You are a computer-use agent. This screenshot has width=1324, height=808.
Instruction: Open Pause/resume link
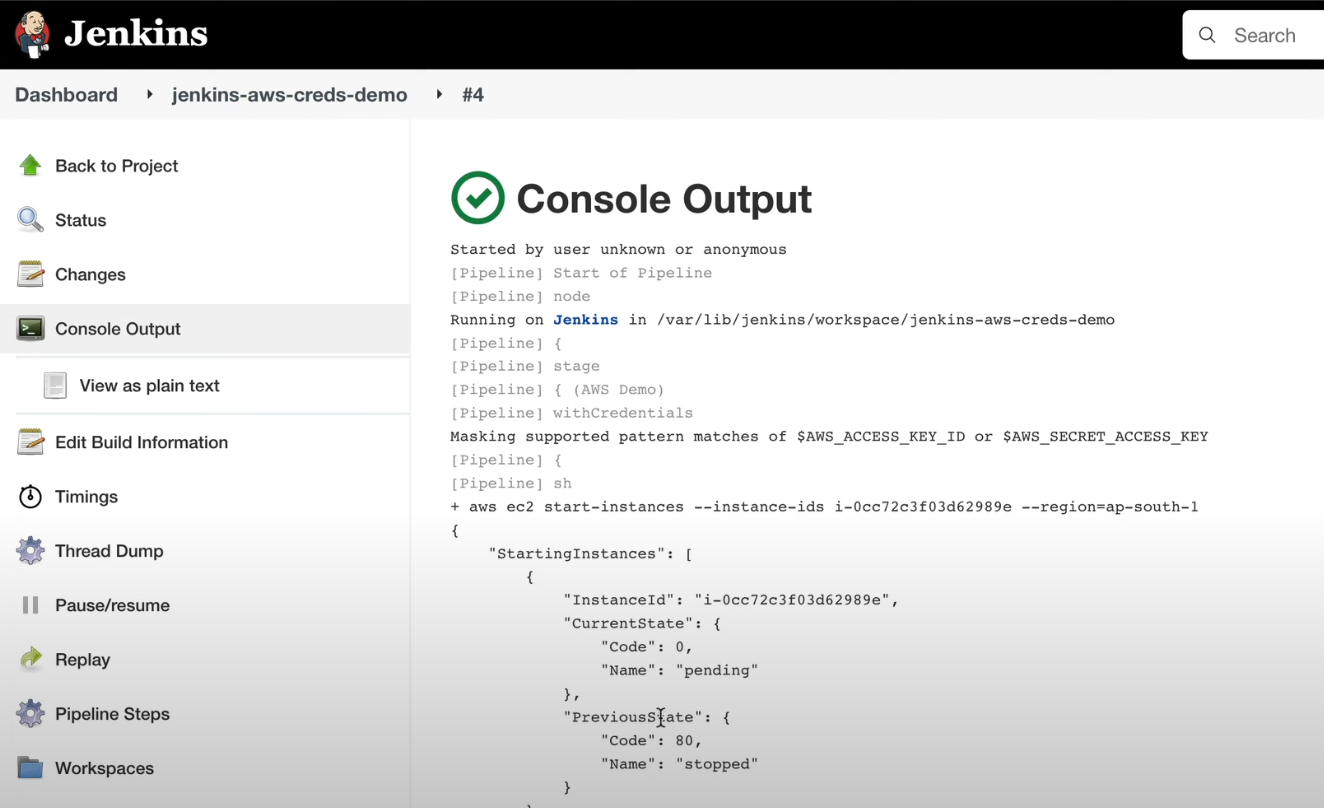coord(113,605)
